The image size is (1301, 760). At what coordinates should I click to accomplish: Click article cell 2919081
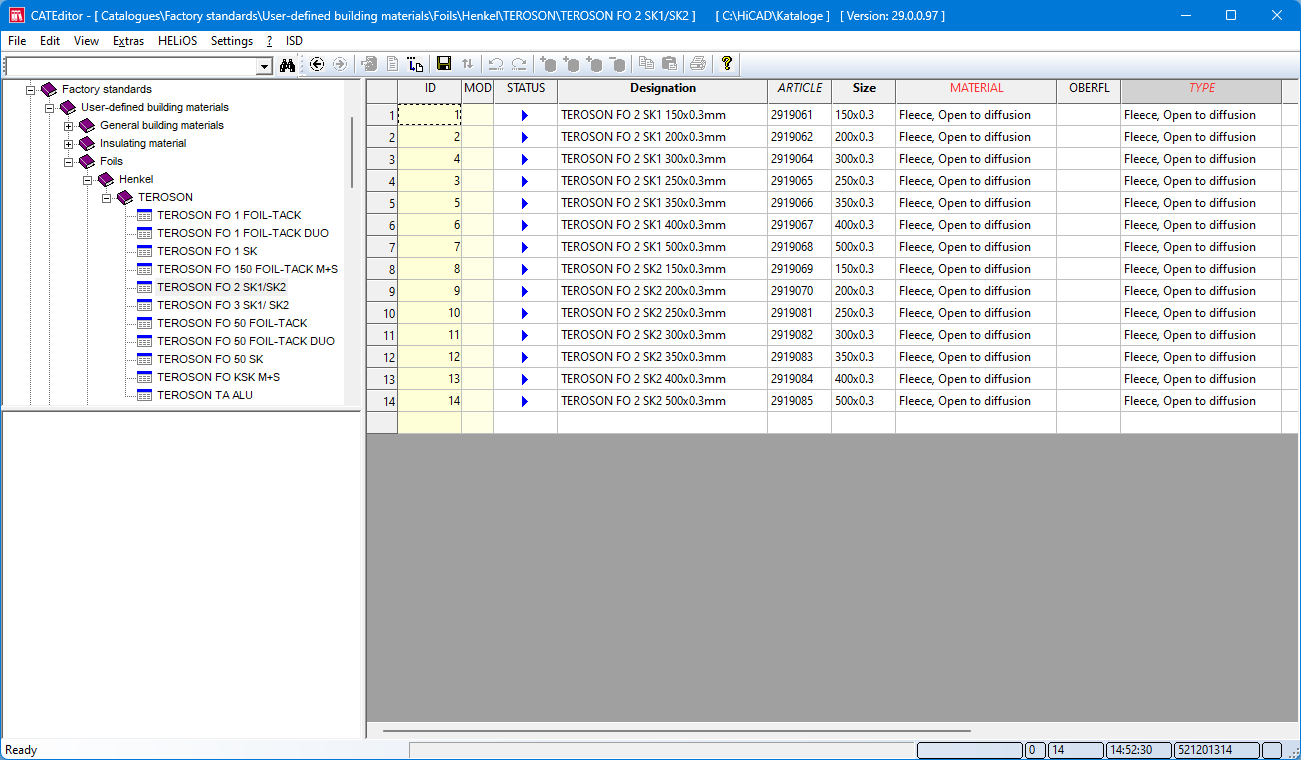pyautogui.click(x=799, y=314)
